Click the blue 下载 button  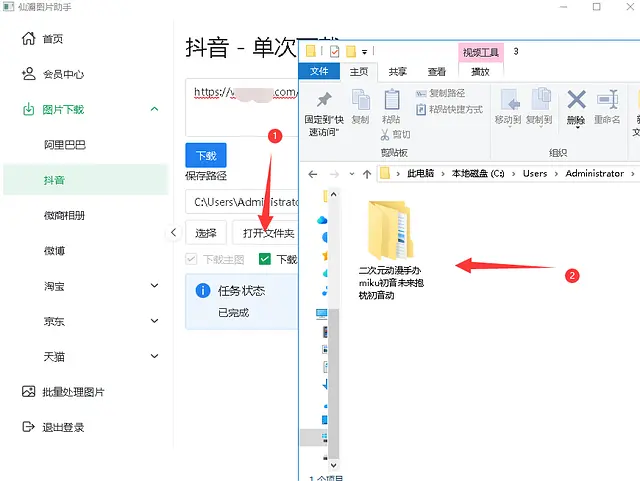pos(206,155)
